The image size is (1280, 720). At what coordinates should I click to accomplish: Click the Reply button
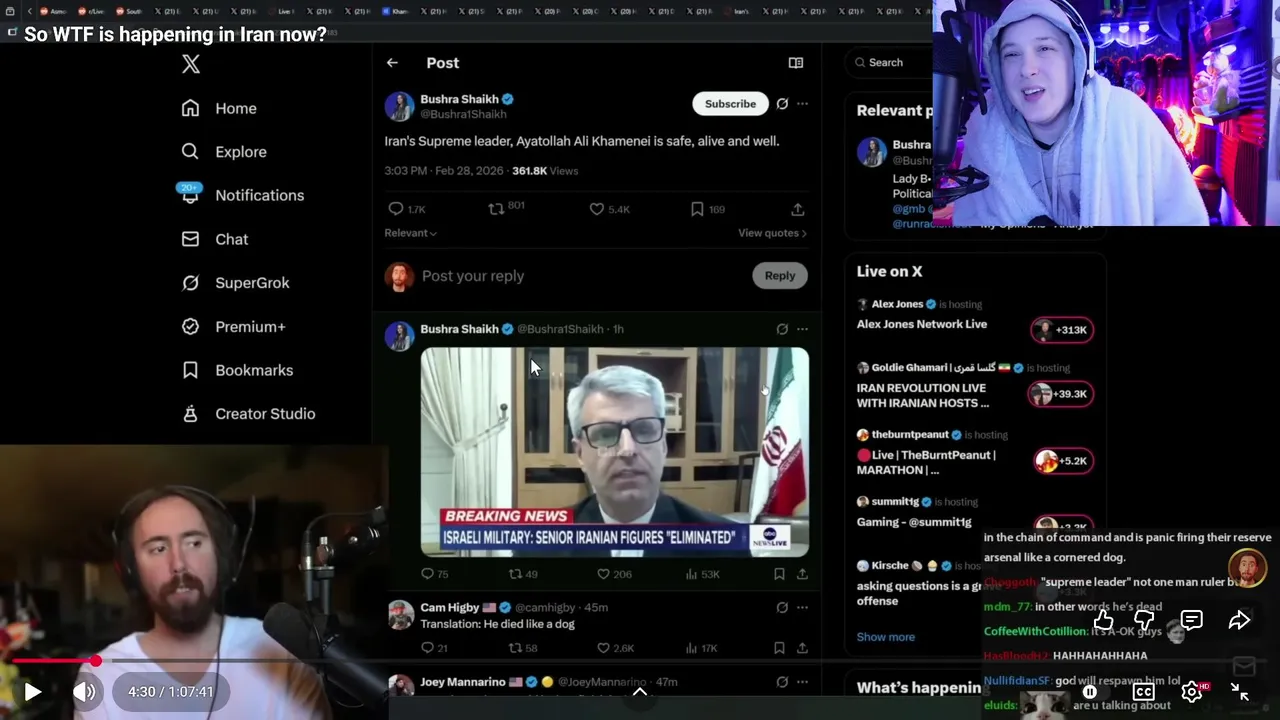point(780,276)
